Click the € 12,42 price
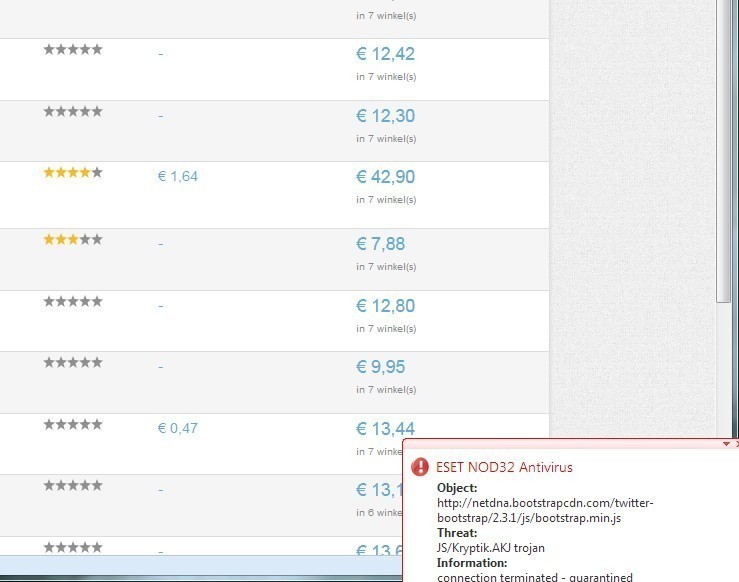 tap(385, 54)
